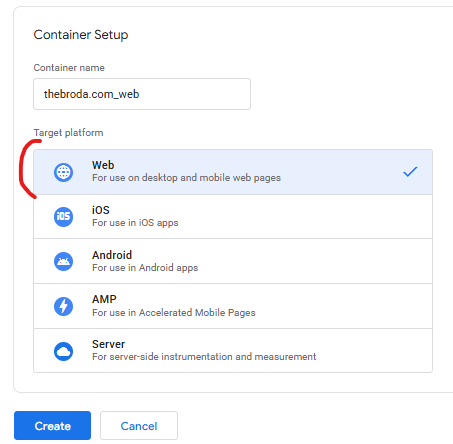This screenshot has height=444, width=453.
Task: Select the iOS target platform title
Action: coord(101,210)
